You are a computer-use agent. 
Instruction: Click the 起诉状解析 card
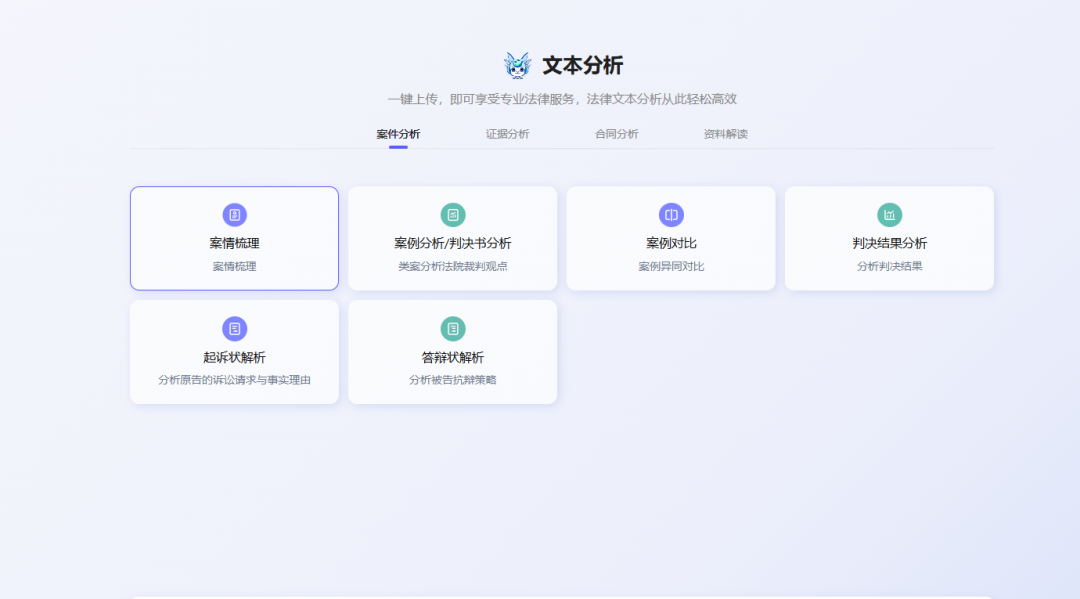(x=234, y=352)
